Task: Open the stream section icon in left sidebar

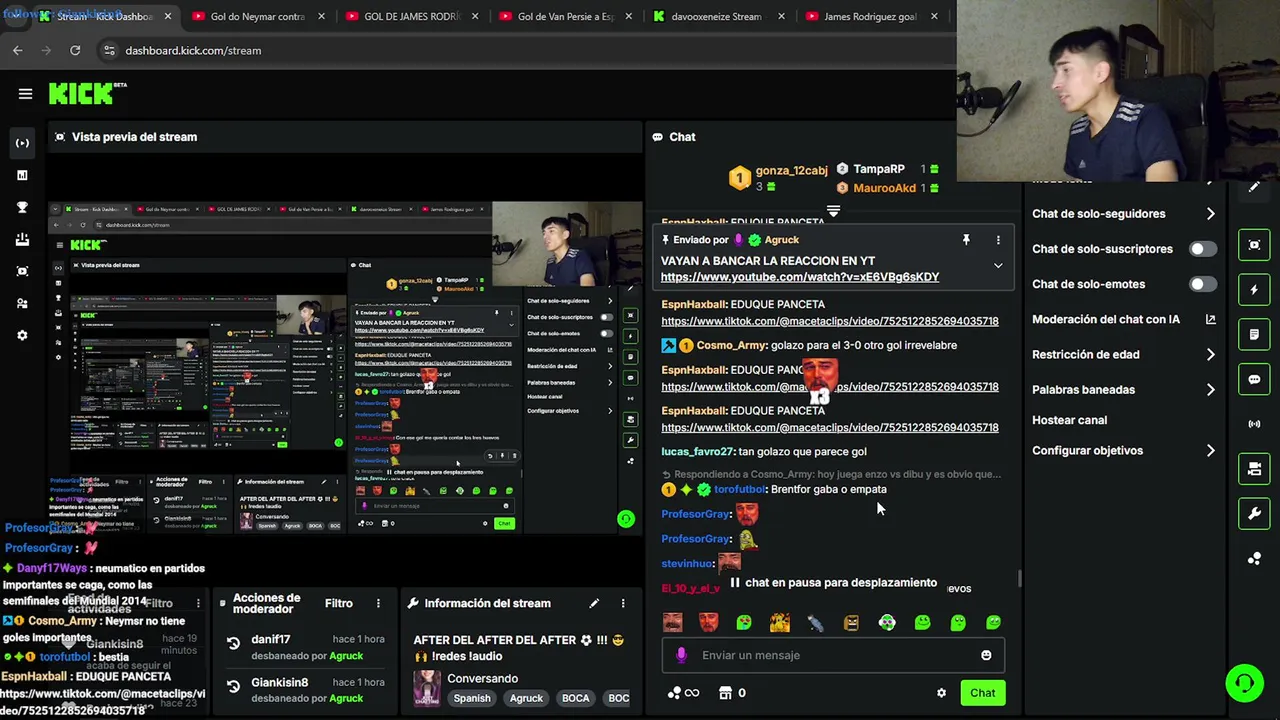Action: pyautogui.click(x=22, y=143)
